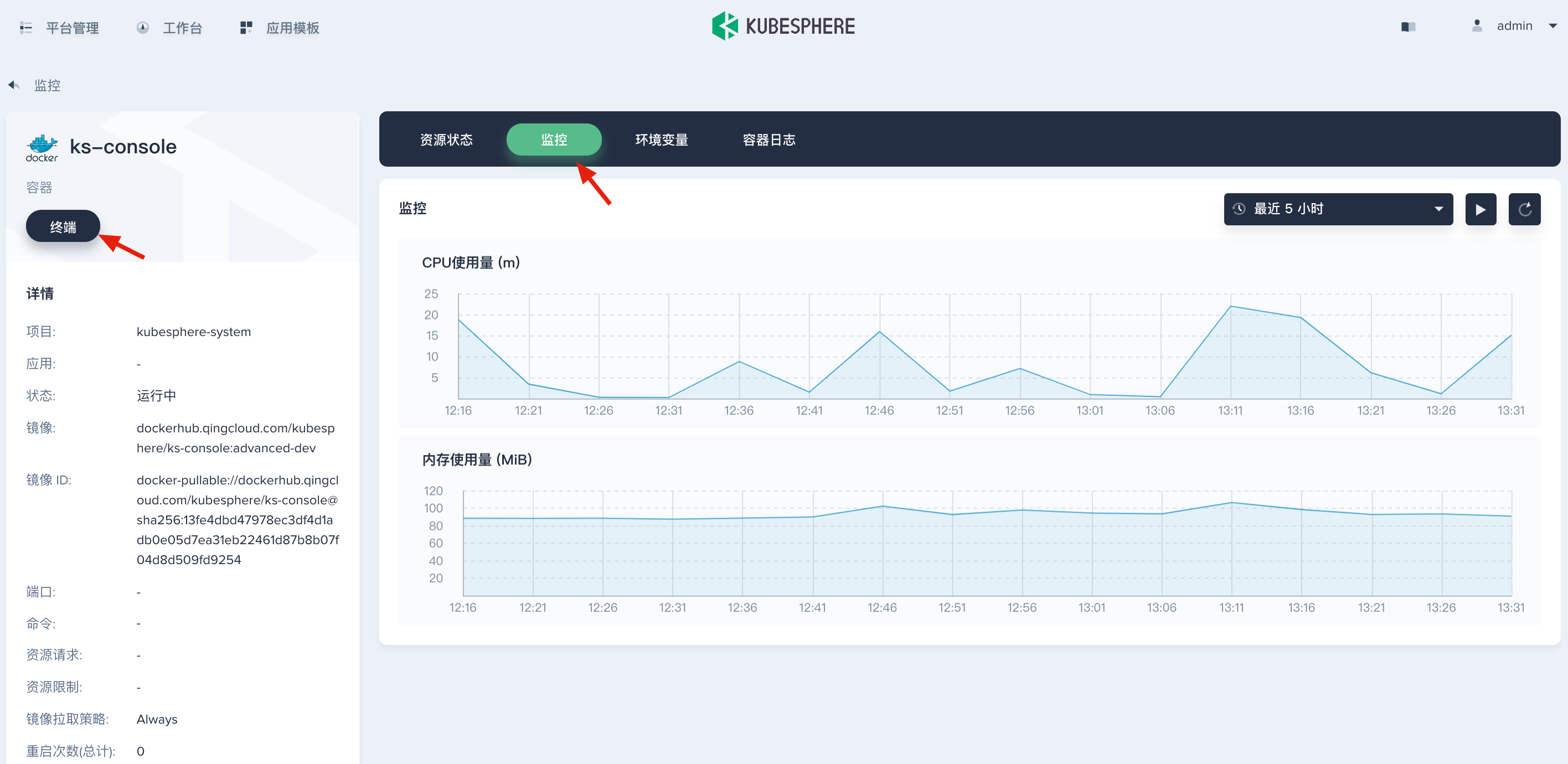Open the 终端 terminal button
1568x764 pixels.
click(63, 226)
